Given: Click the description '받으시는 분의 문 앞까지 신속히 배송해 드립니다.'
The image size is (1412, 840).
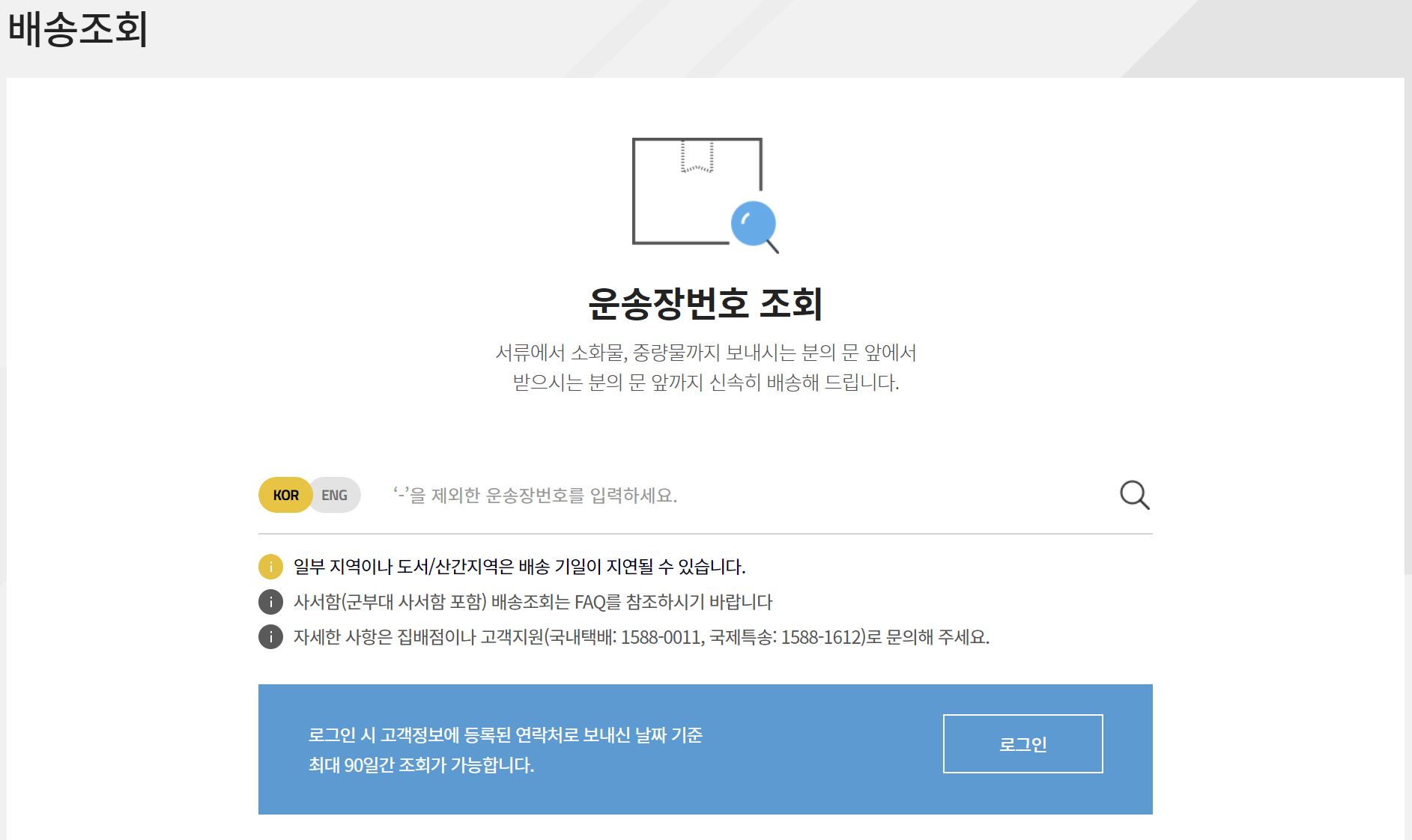Looking at the screenshot, I should (706, 383).
